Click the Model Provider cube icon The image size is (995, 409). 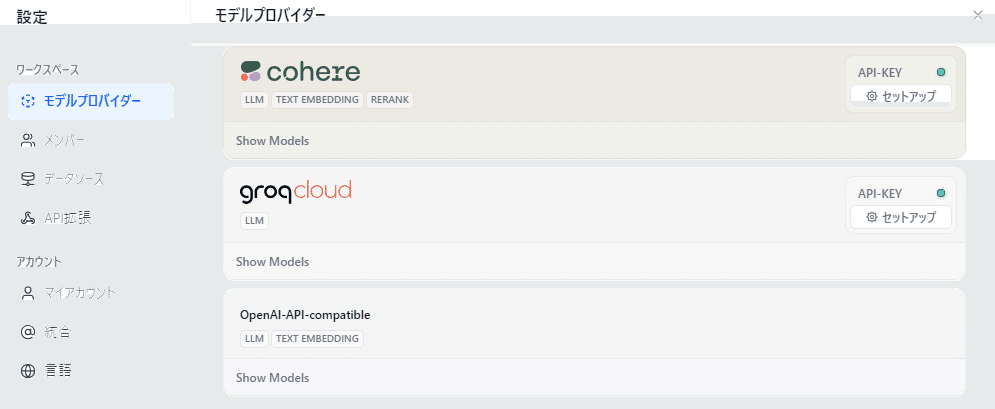tap(28, 101)
